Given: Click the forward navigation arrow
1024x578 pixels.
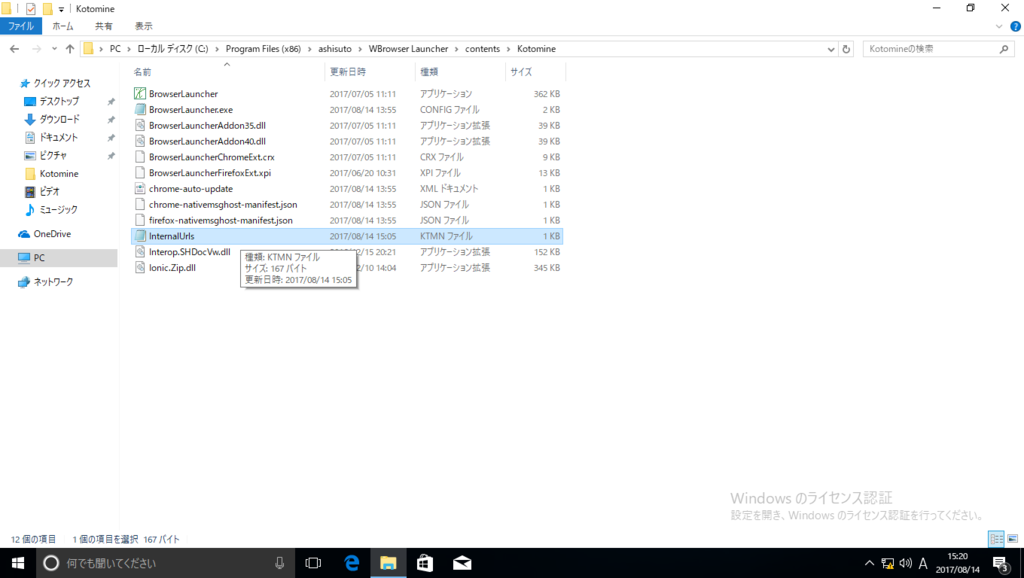Looking at the screenshot, I should (37, 49).
